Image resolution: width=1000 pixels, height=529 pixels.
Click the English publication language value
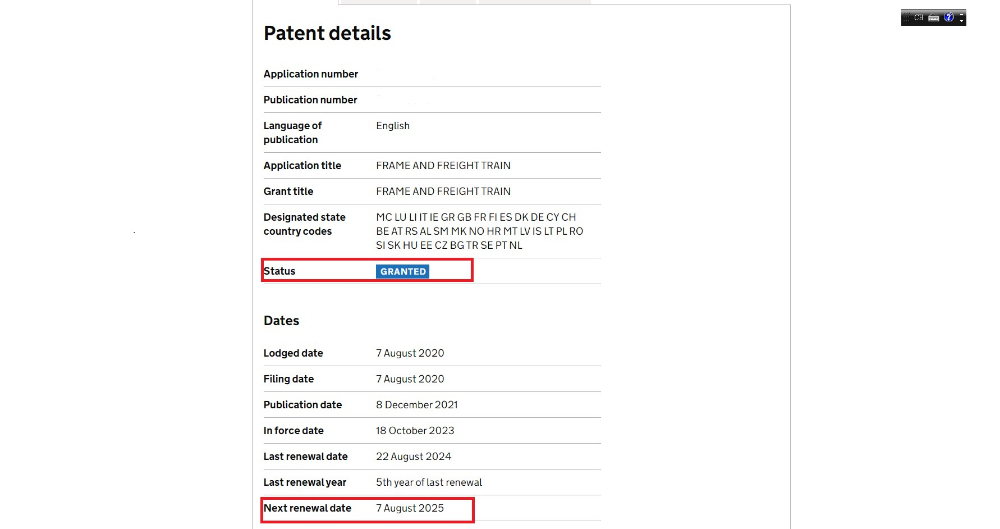[393, 126]
